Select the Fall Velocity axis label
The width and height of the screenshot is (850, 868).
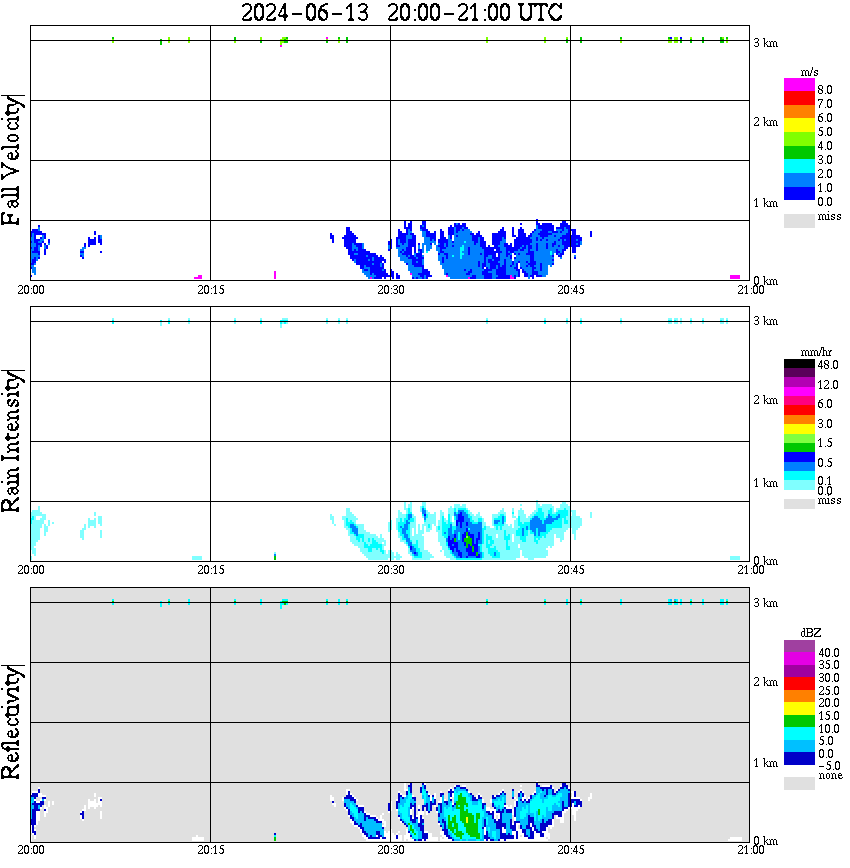12,160
